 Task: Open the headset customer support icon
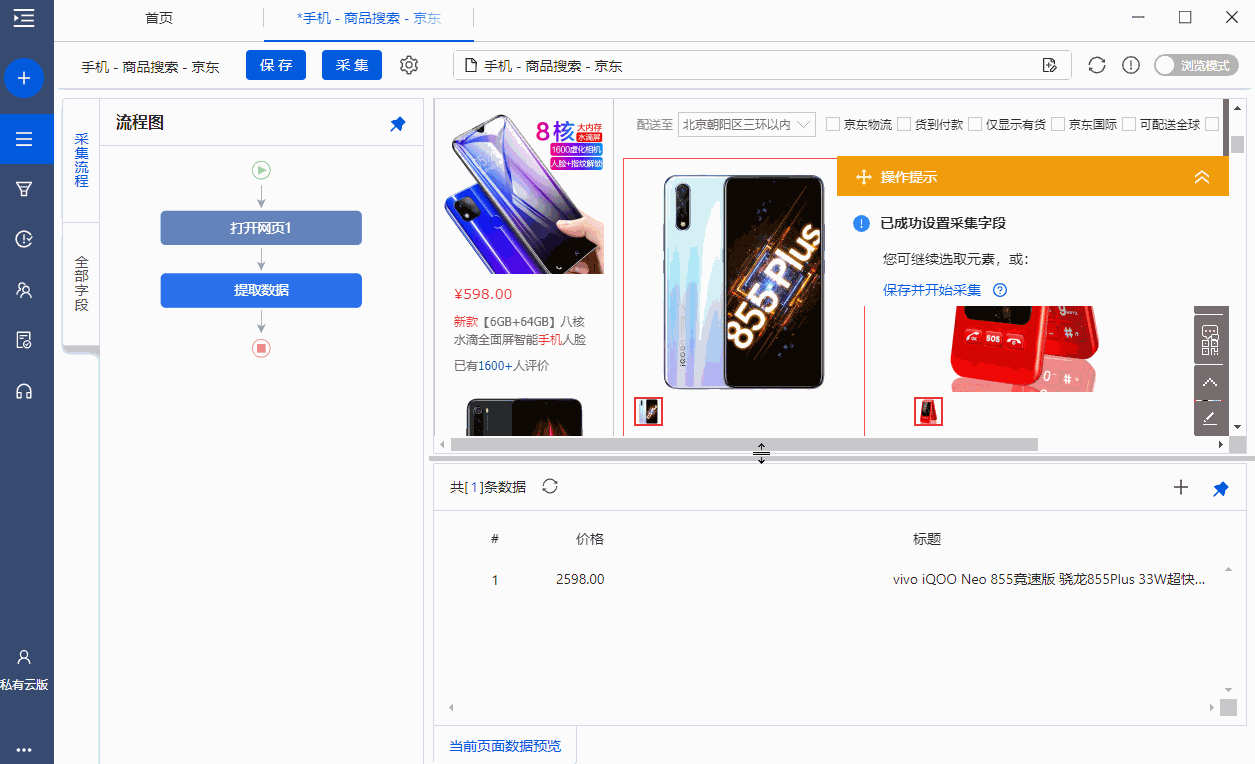click(24, 391)
